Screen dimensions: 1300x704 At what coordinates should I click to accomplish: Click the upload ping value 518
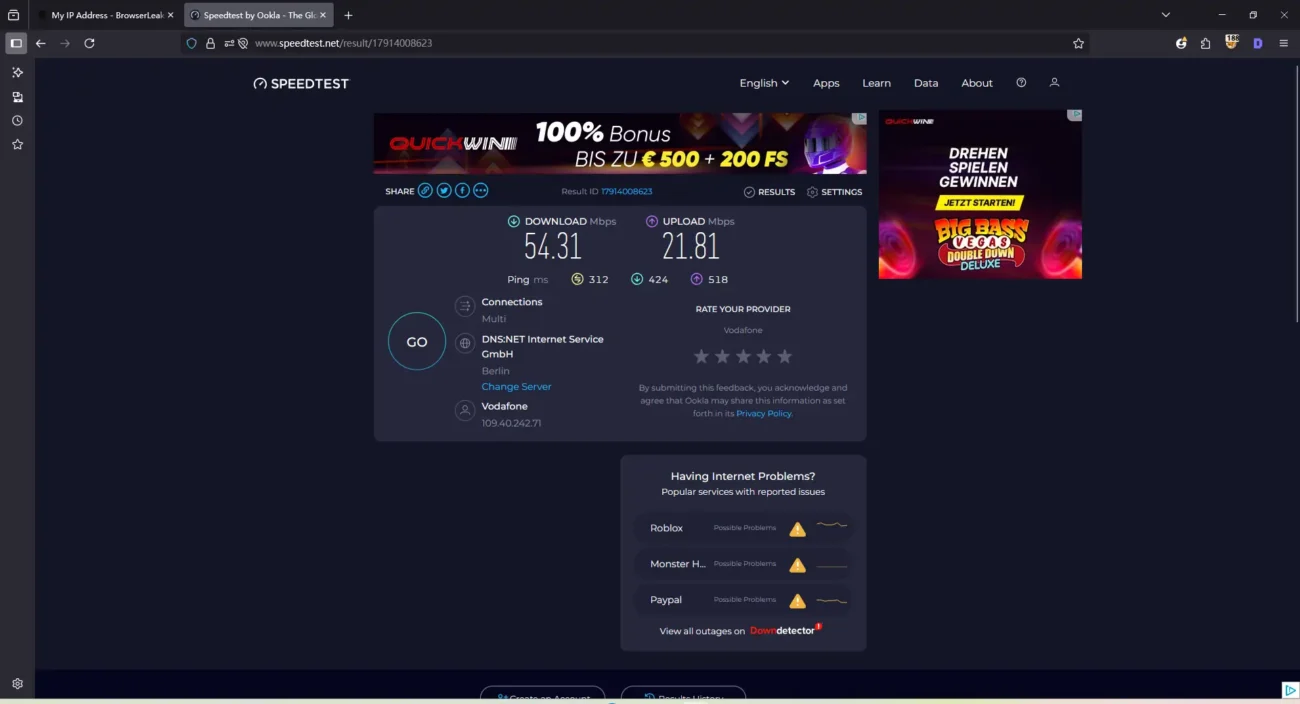718,280
